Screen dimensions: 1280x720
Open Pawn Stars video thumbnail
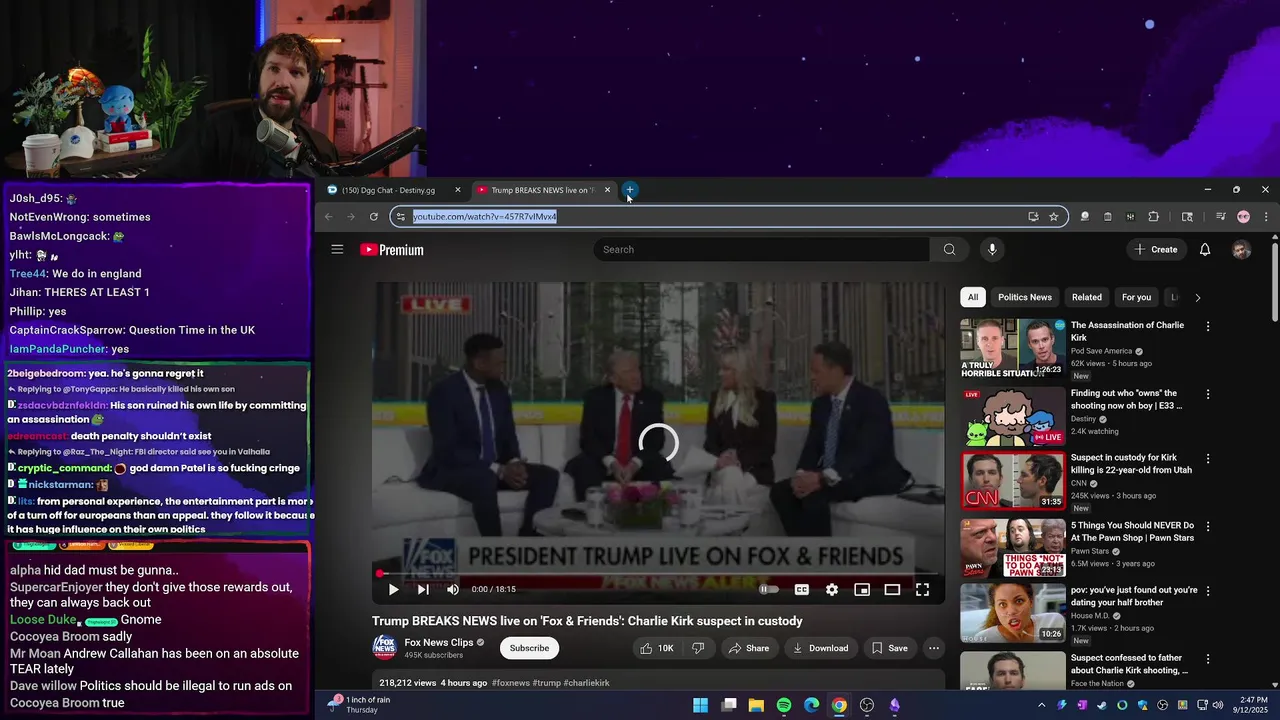[x=1013, y=548]
